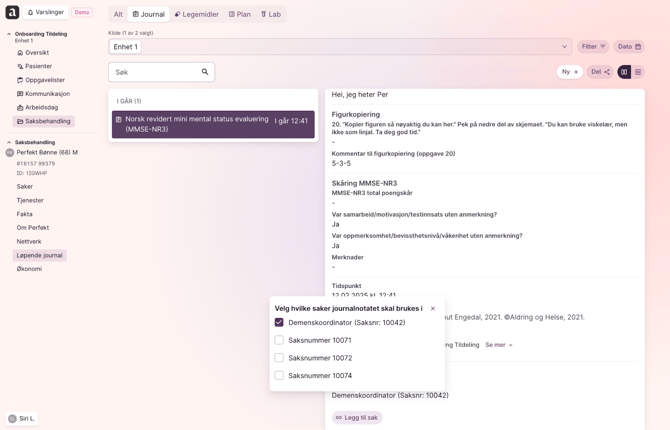This screenshot has width=670, height=430.
Task: Open the Dato calendar filter
Action: 629,47
